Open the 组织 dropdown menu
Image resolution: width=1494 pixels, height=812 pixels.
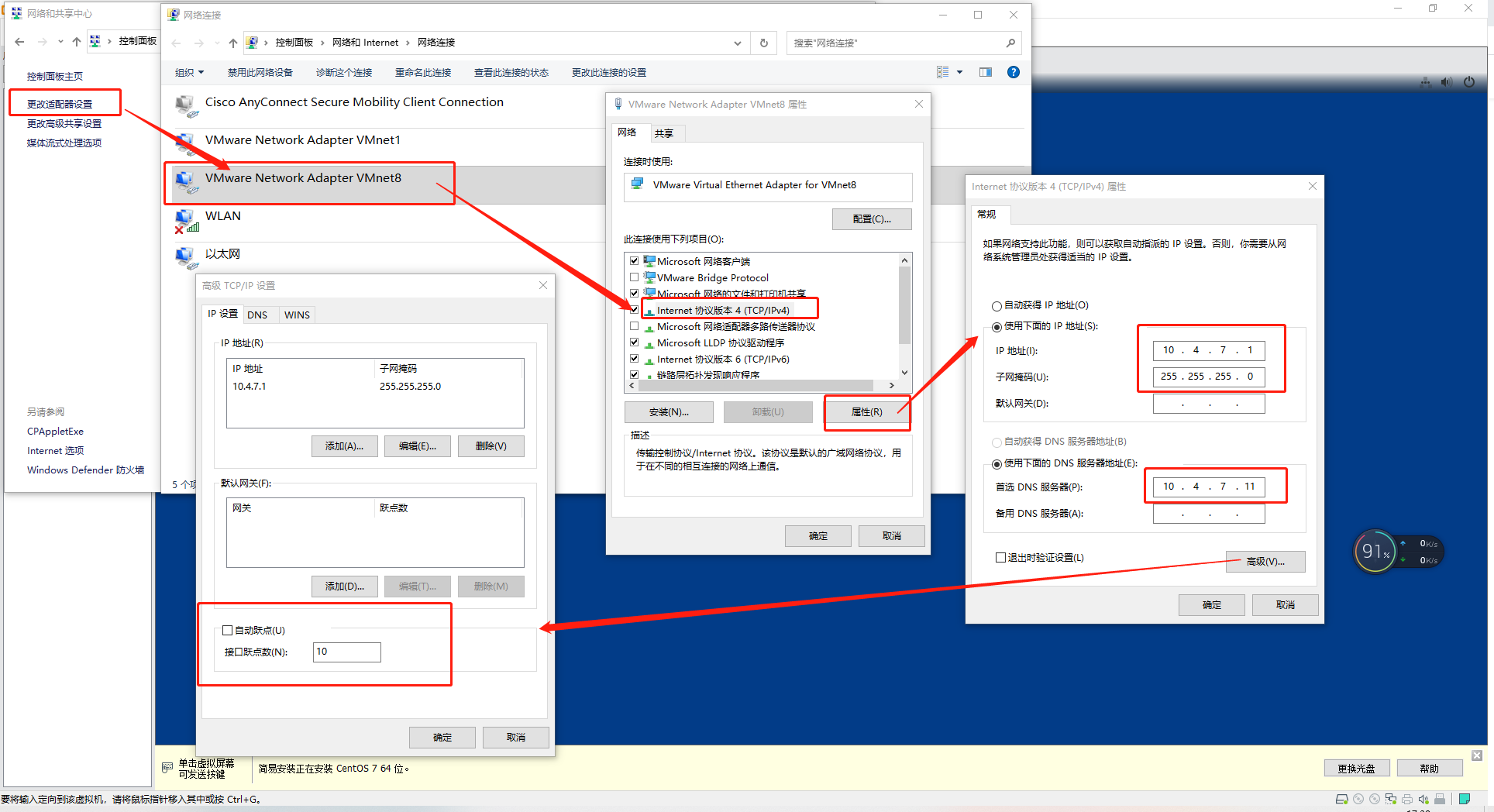pos(189,72)
